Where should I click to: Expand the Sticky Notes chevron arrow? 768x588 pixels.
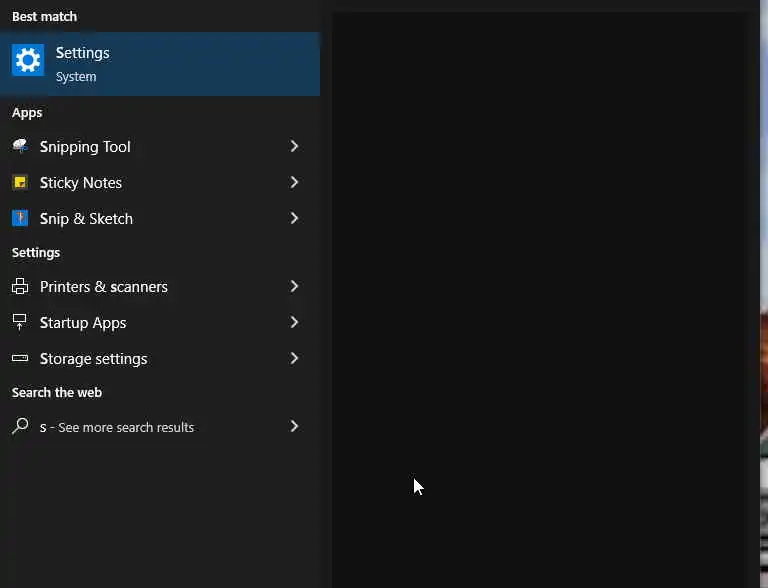tap(294, 183)
